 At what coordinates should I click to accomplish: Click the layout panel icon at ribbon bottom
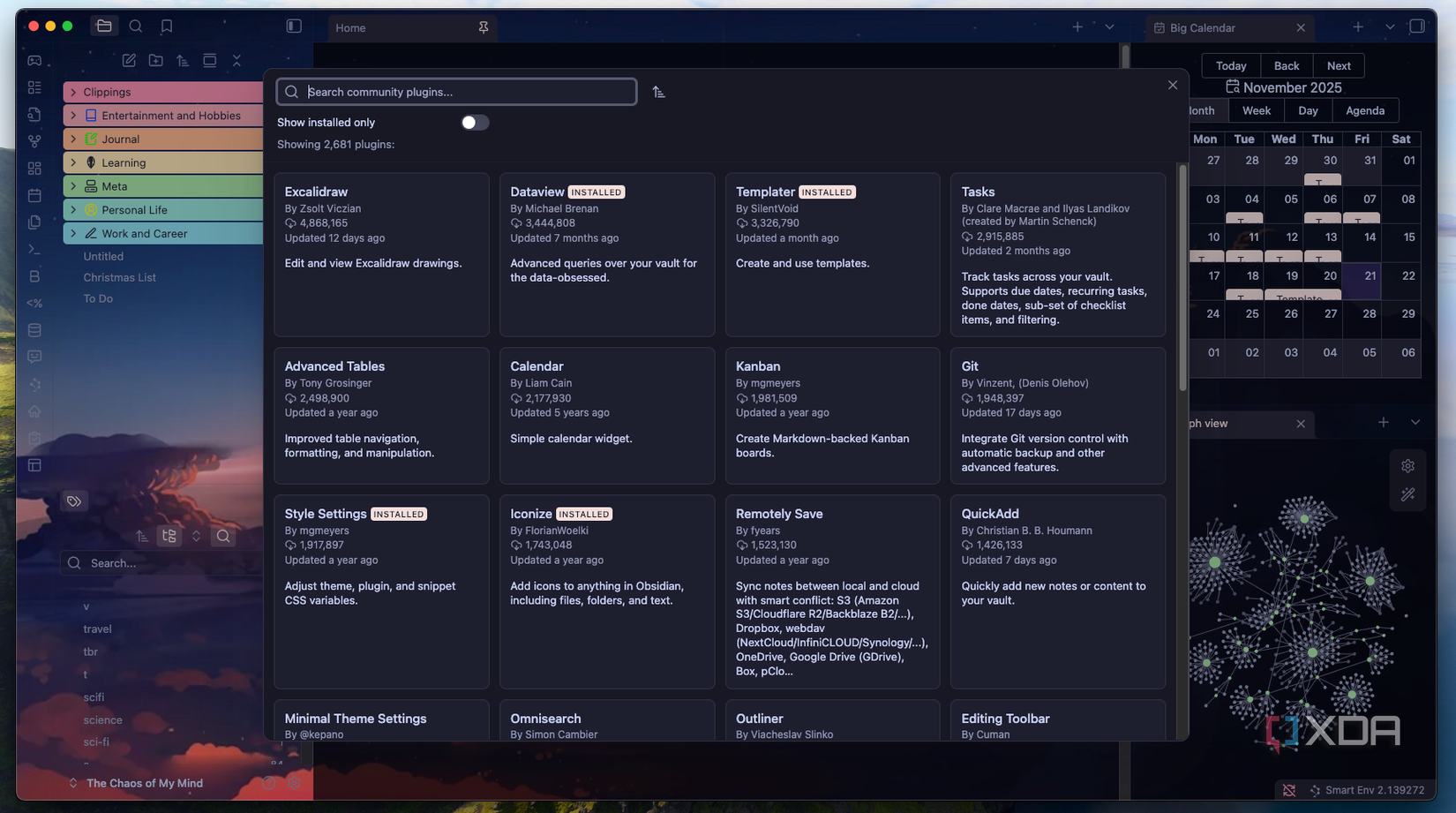click(x=34, y=465)
